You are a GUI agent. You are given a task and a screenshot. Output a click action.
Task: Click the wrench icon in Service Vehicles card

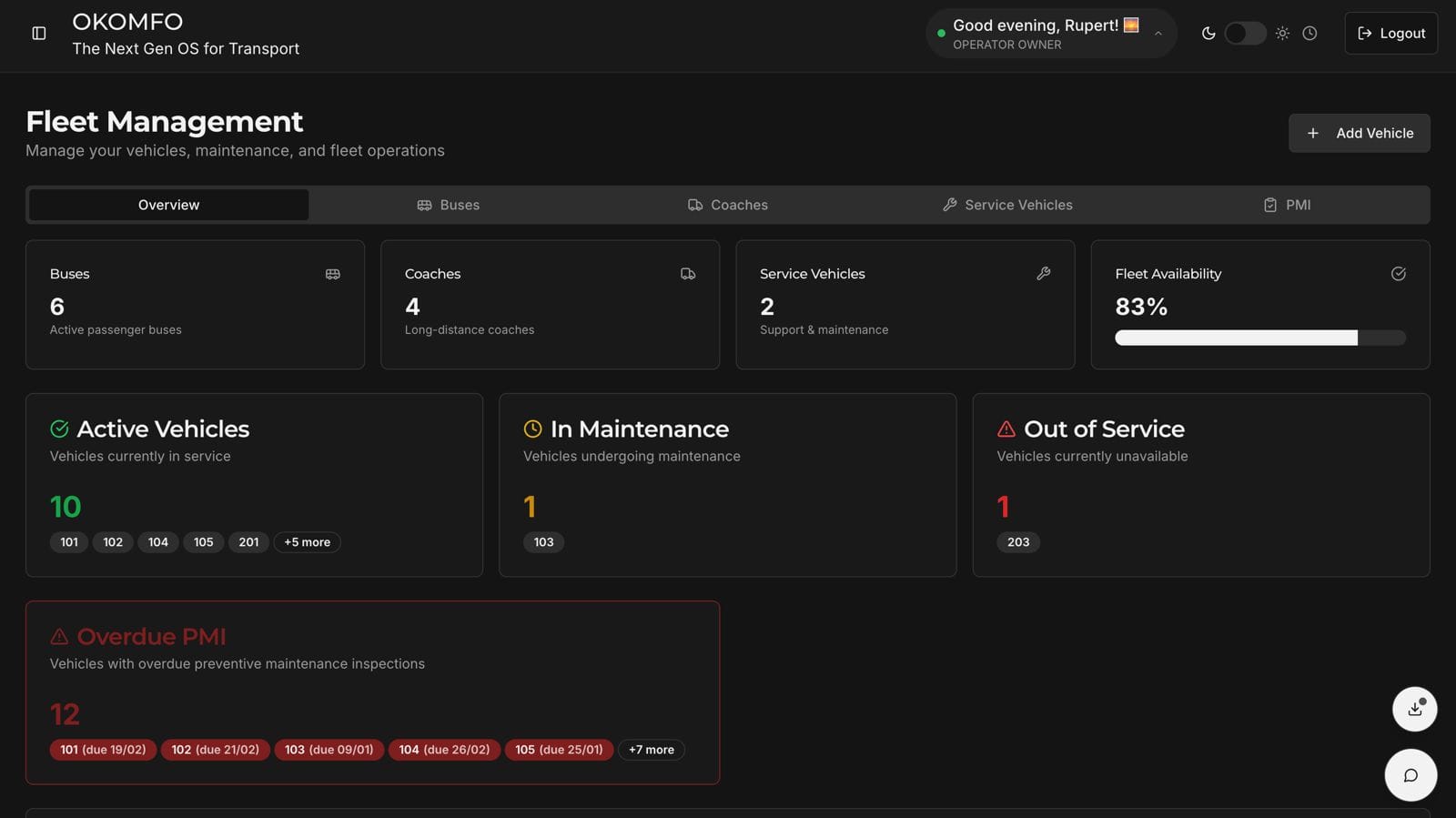[1043, 274]
